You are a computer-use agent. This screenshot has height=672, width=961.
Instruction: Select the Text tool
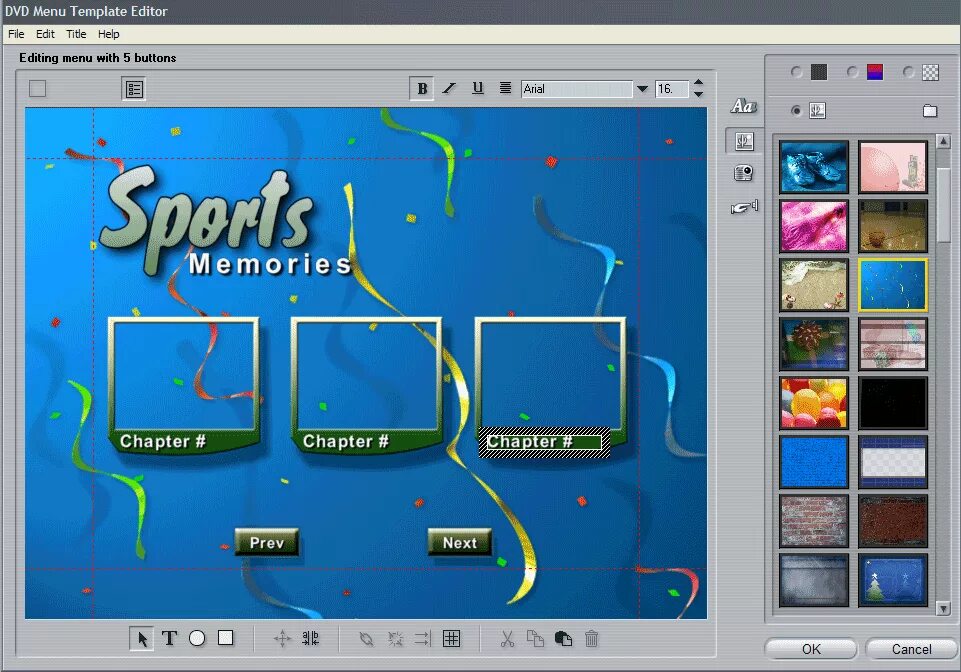point(169,638)
